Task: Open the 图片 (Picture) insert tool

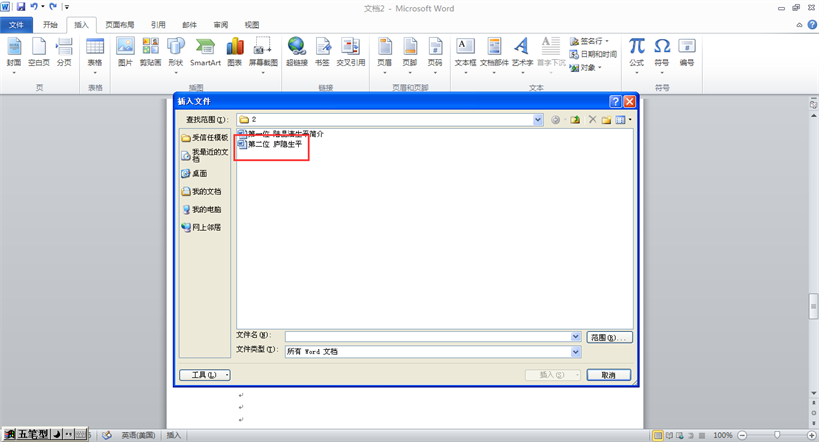Action: [125, 51]
